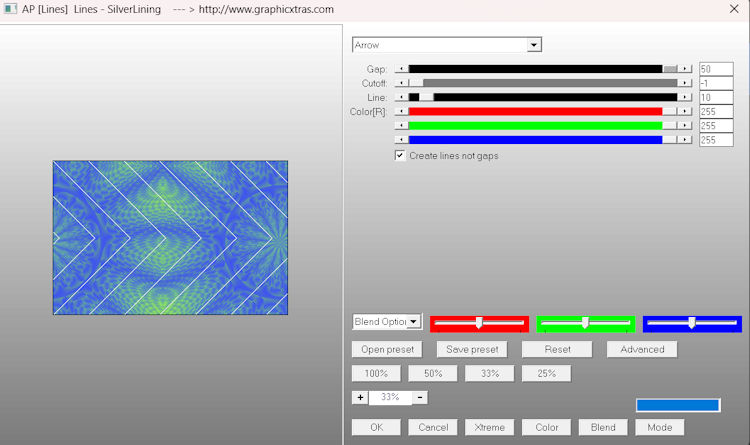
Task: Confirm with the OK button
Action: (x=376, y=427)
